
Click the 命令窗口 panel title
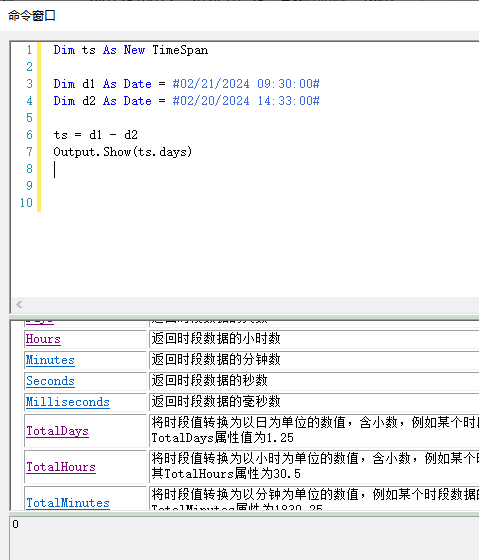click(x=32, y=16)
